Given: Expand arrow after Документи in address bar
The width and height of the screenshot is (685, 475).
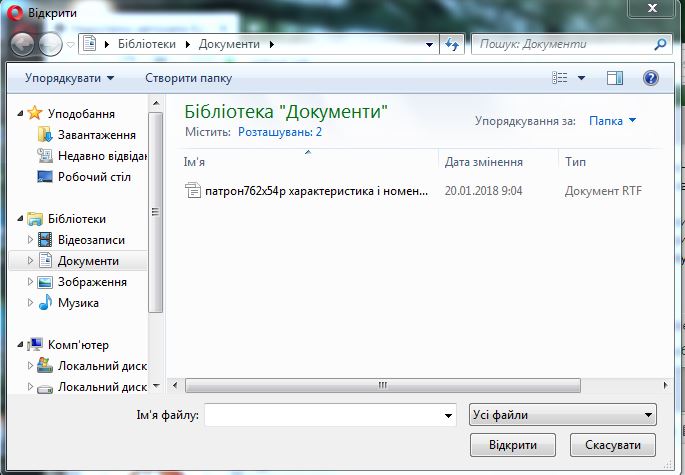Looking at the screenshot, I should point(272,44).
